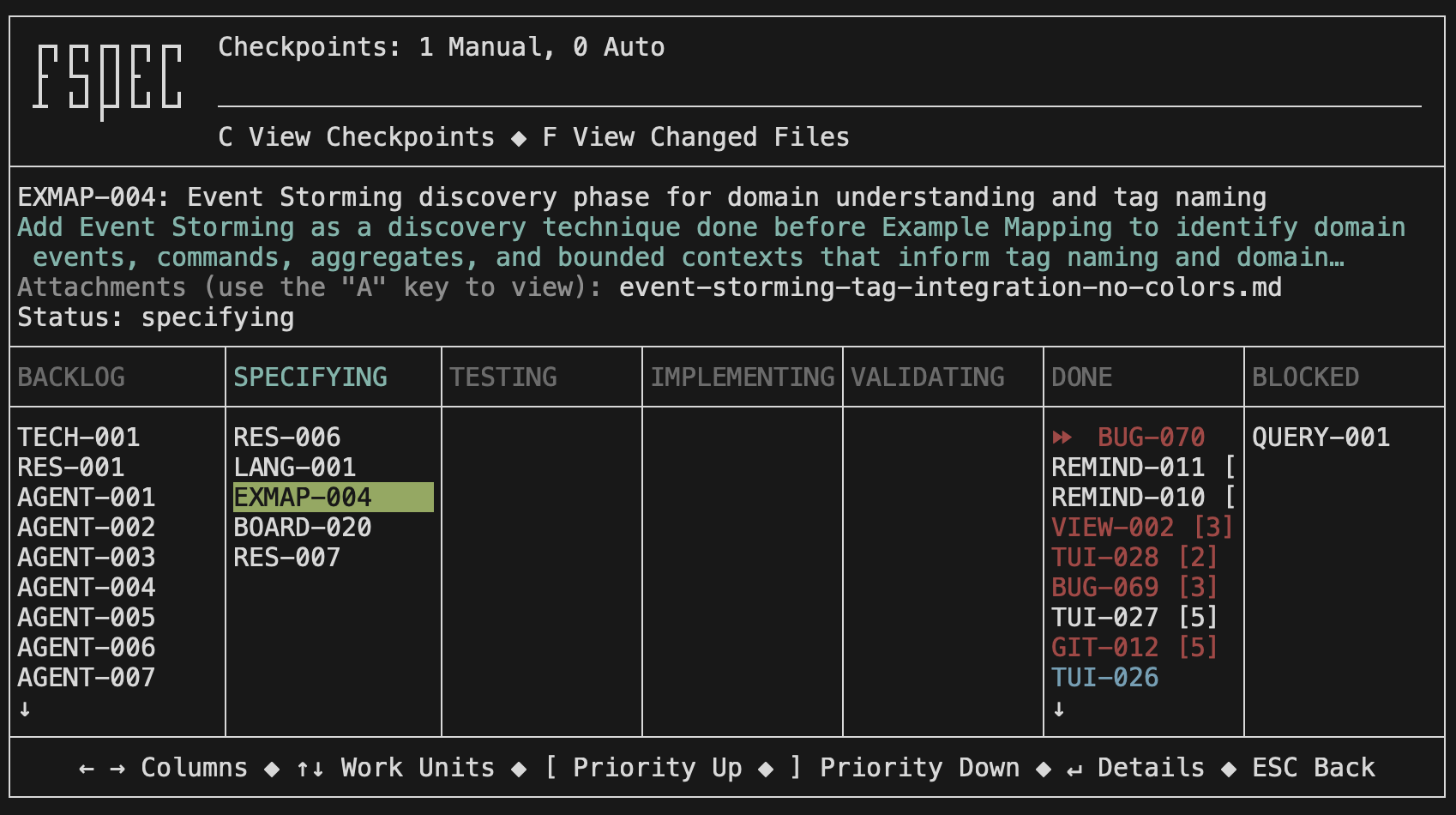The width and height of the screenshot is (1456, 815).
Task: Click the Enter Details shortcut
Action: click(1135, 768)
